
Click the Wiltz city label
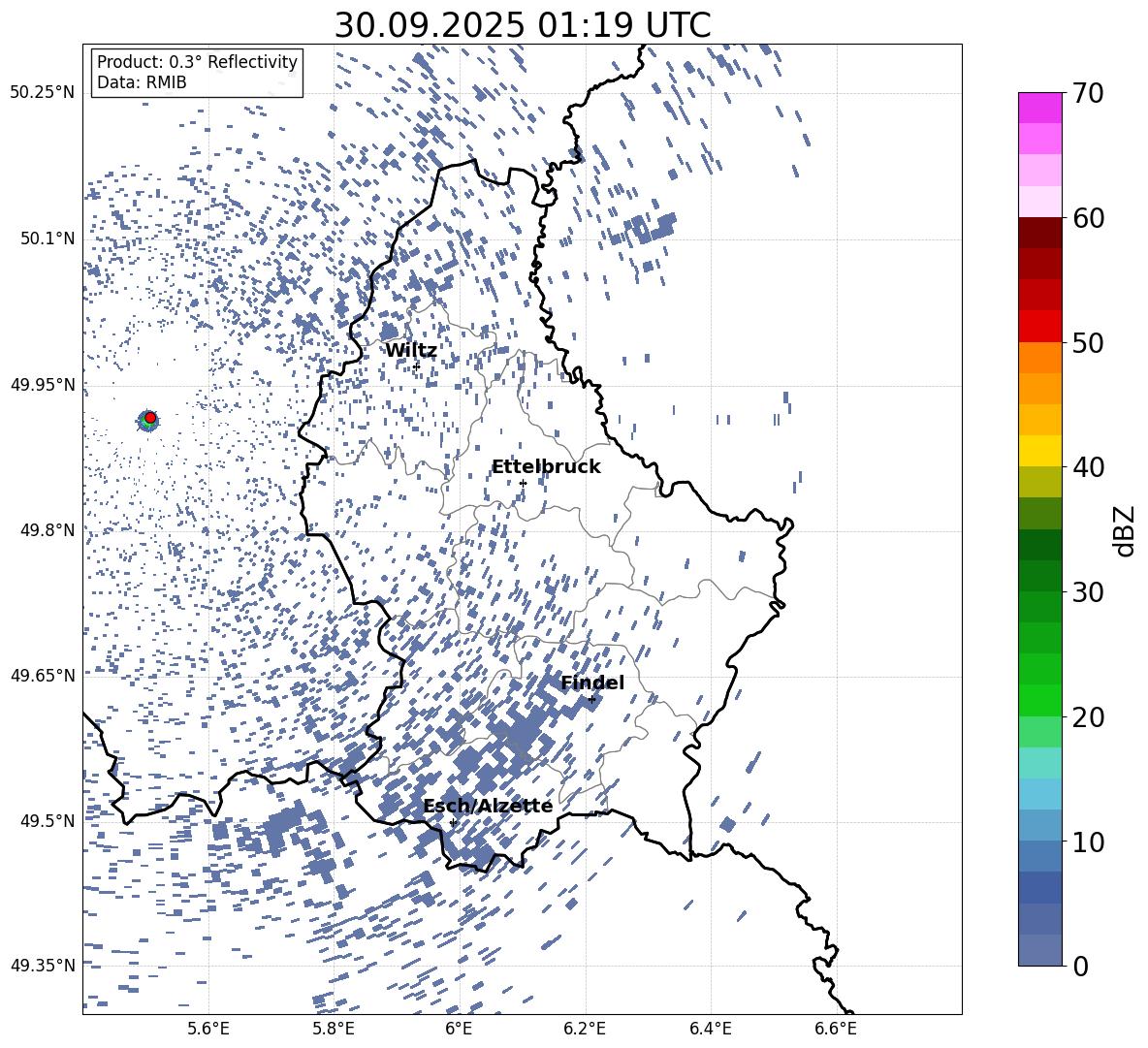[411, 351]
